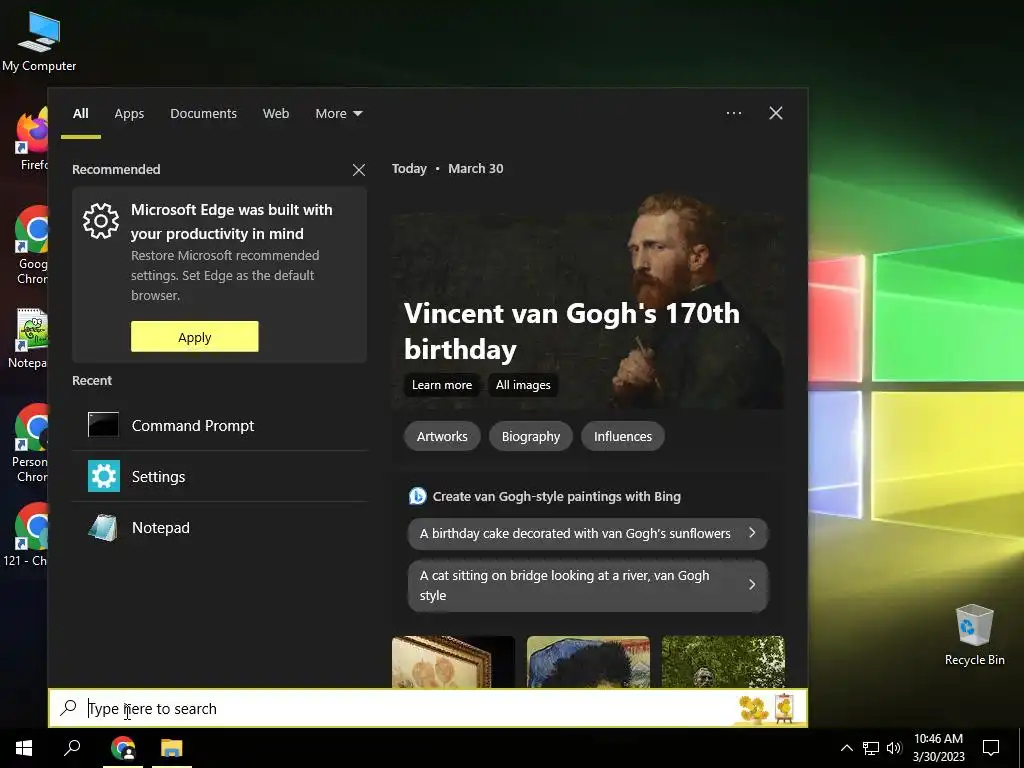
Task: Click the Show desktop strip
Action: coord(1021,748)
